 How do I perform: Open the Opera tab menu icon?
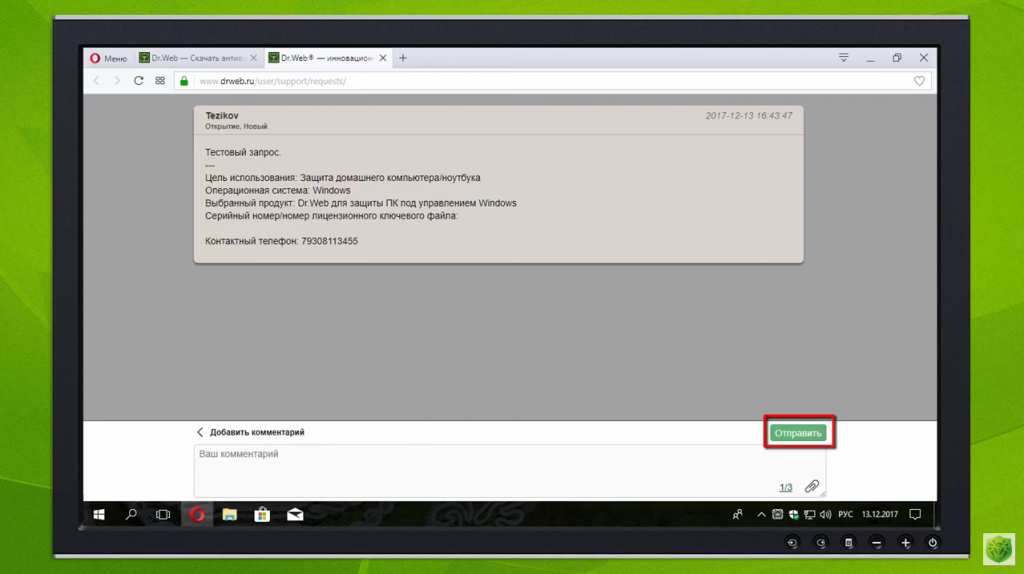click(844, 58)
